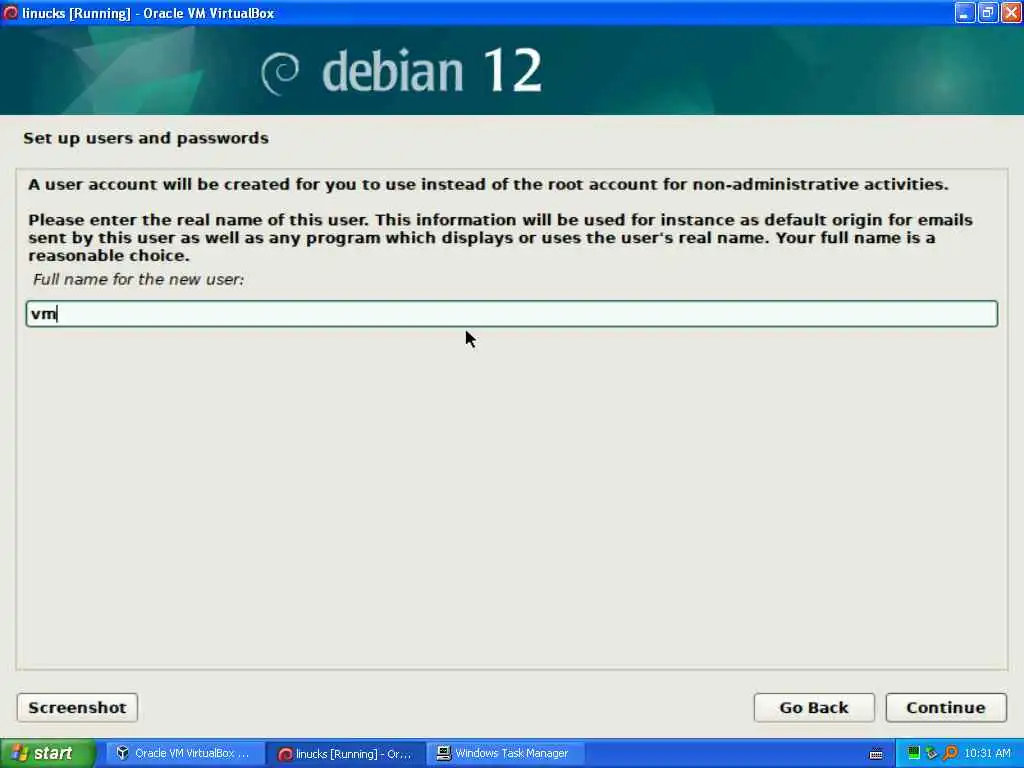Click the Windows flag logo on Start

20,753
